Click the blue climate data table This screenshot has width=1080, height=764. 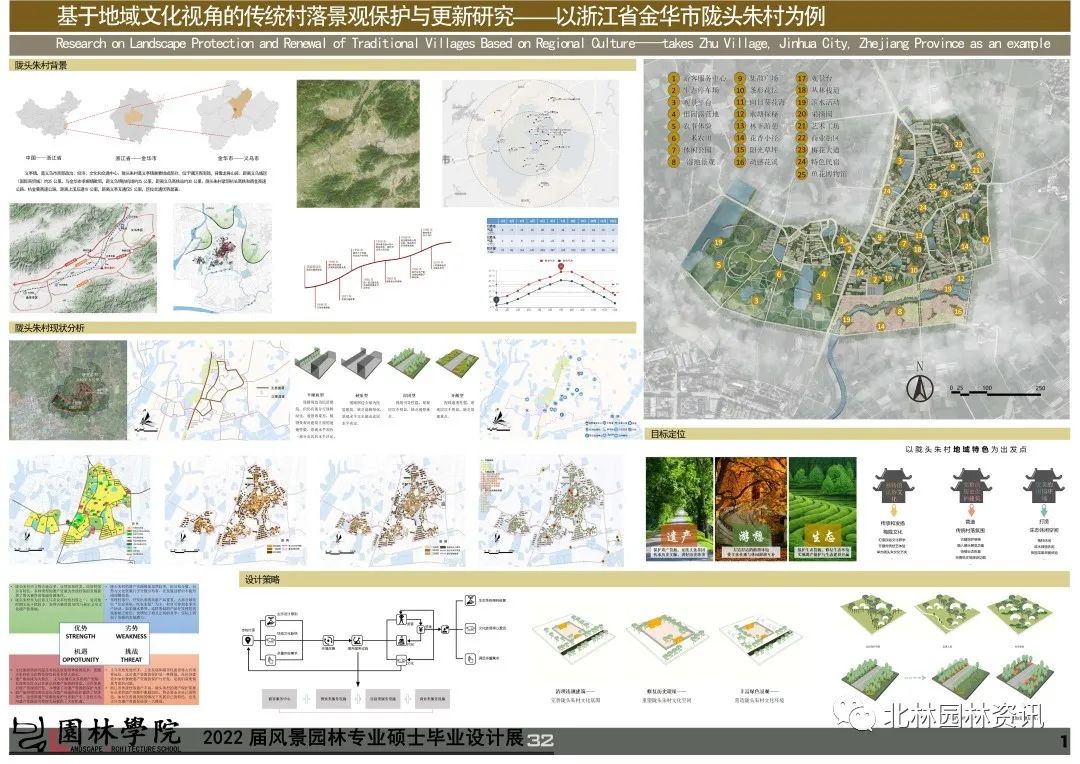click(553, 236)
